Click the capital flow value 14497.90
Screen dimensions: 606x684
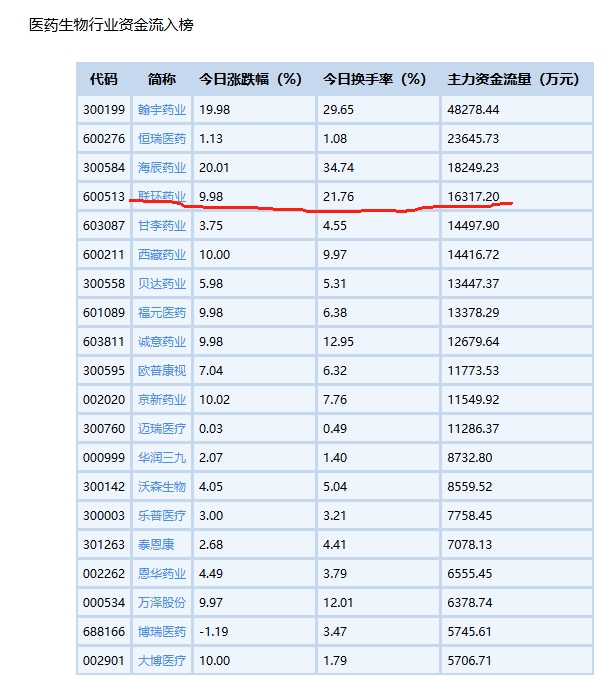tap(473, 226)
